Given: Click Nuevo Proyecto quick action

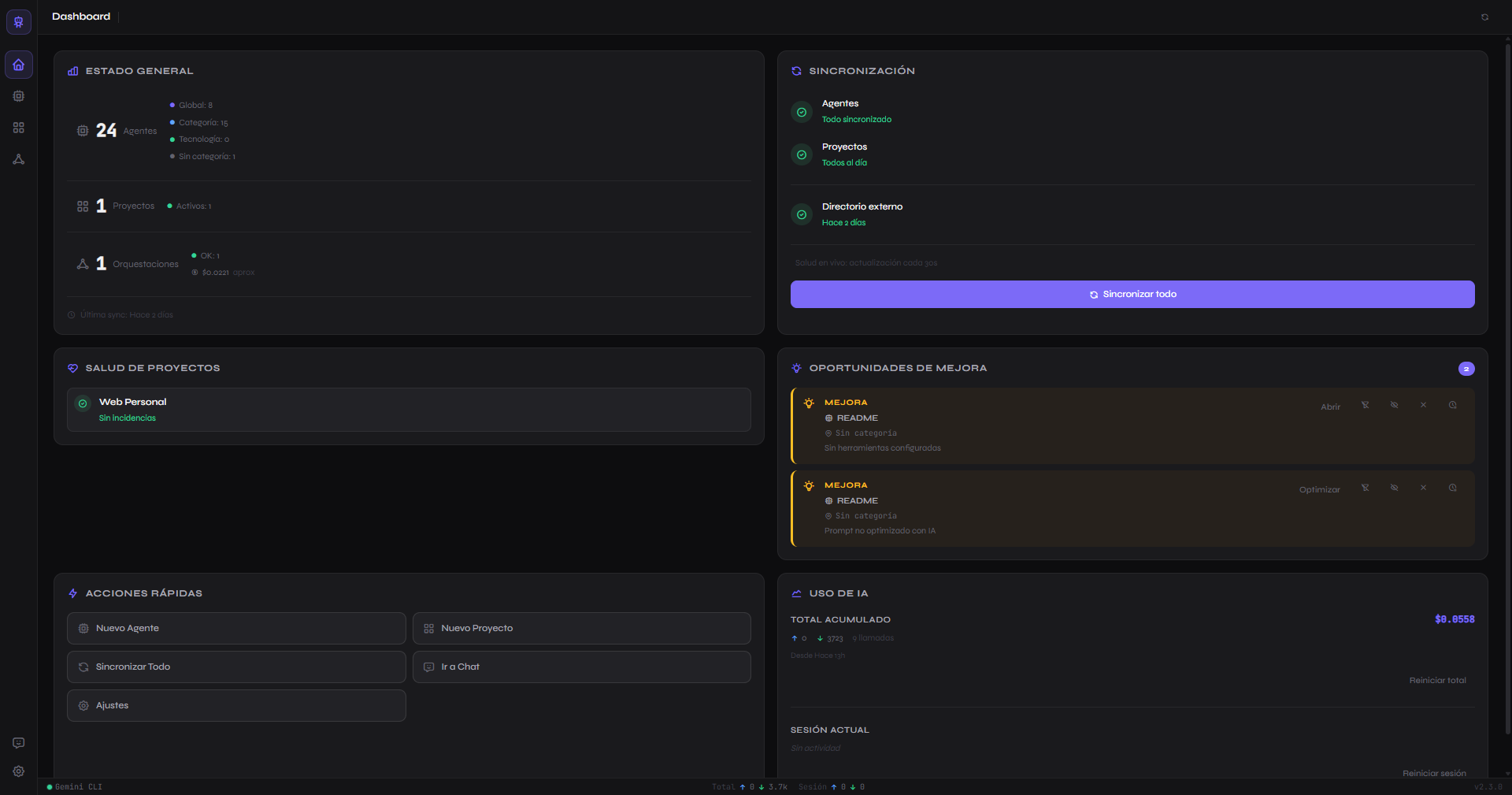Looking at the screenshot, I should click(x=581, y=628).
